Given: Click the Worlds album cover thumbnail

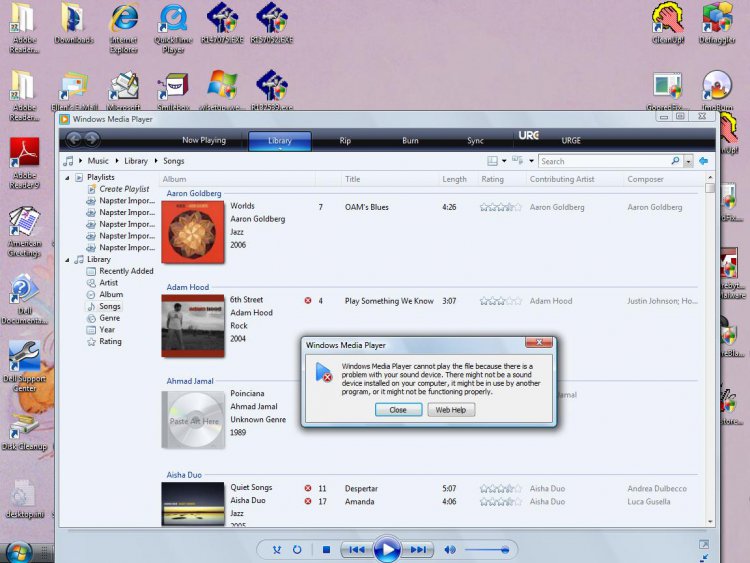Looking at the screenshot, I should point(193,232).
